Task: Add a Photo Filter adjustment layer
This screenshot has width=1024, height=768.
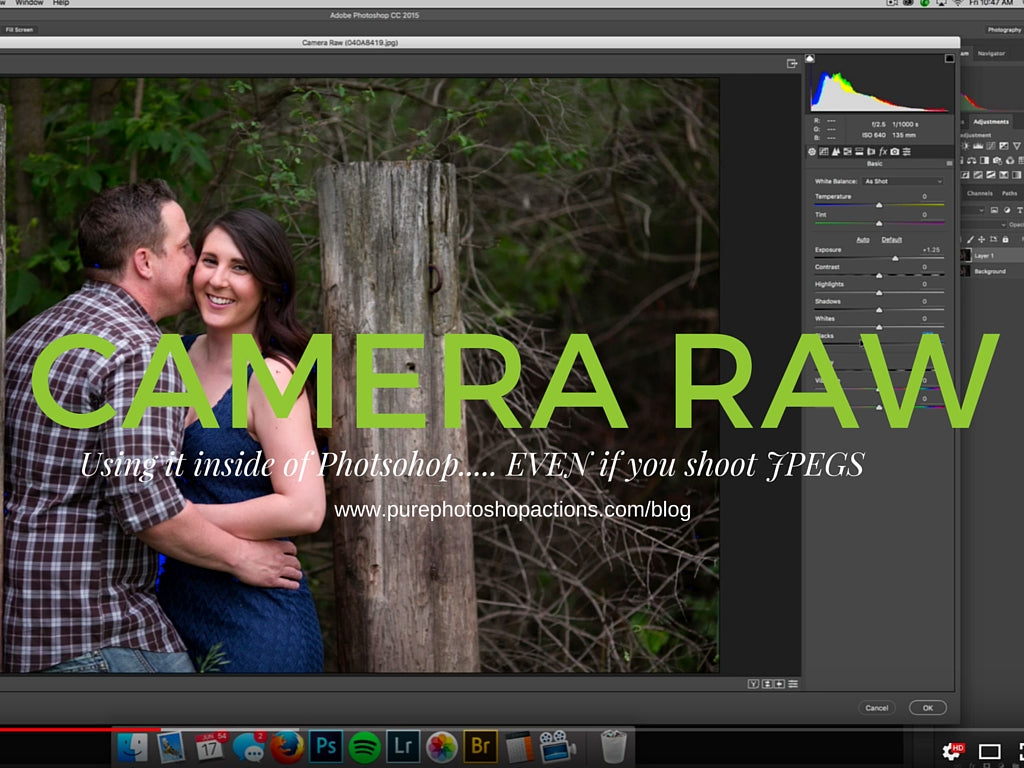Action: pos(997,161)
